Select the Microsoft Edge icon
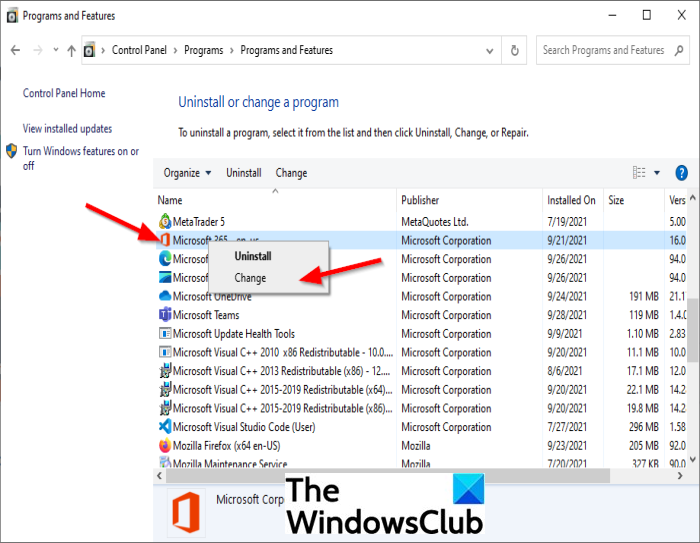This screenshot has width=700, height=543. tap(165, 259)
